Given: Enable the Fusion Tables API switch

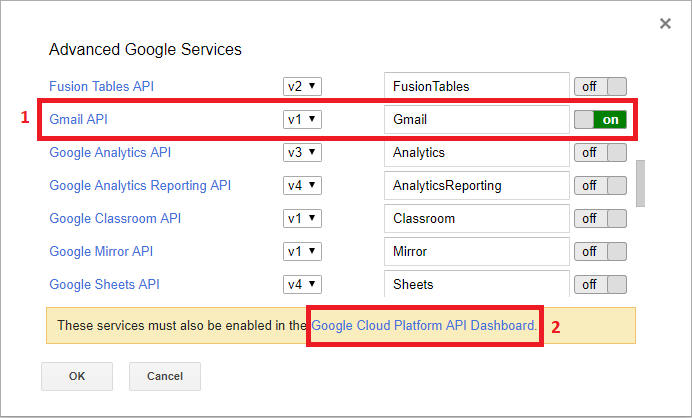Looking at the screenshot, I should point(600,87).
